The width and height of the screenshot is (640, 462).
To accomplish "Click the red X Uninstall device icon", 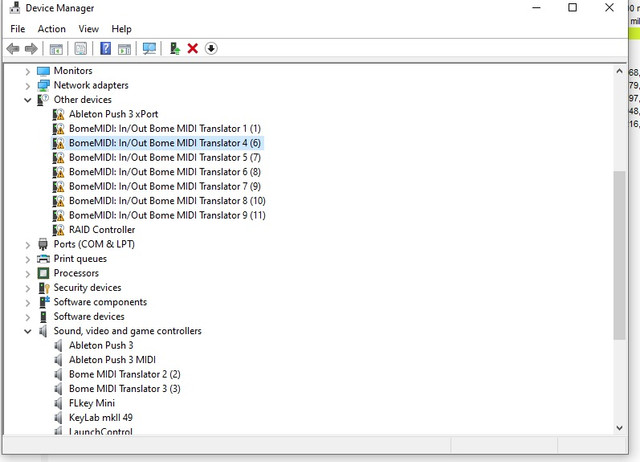I will [x=193, y=49].
